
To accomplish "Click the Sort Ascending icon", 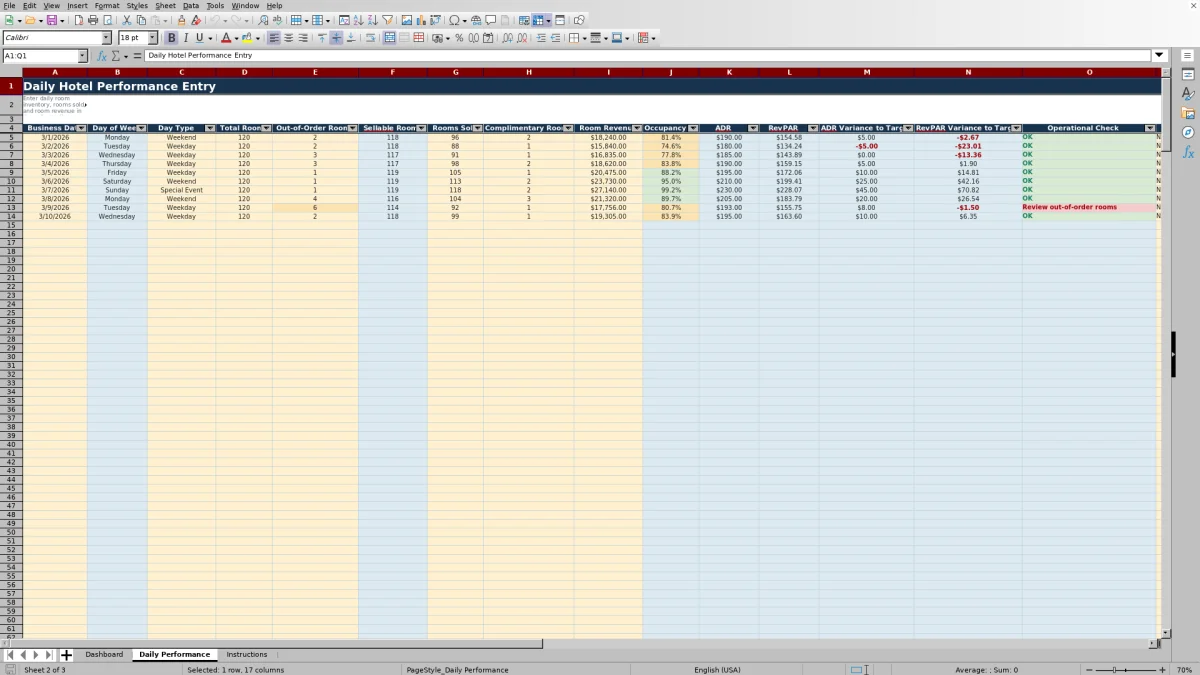I will tap(358, 20).
